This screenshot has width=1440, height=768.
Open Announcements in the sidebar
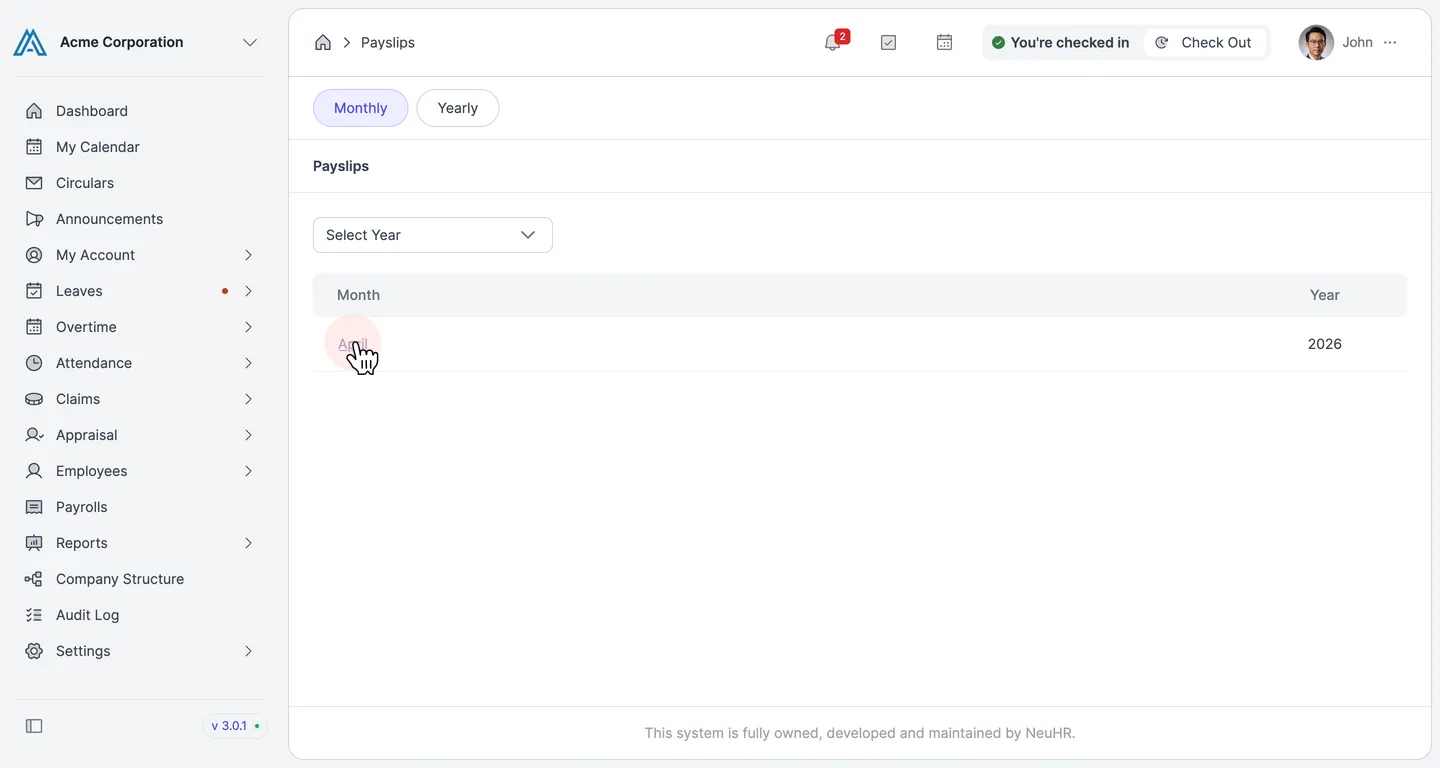[x=110, y=219]
